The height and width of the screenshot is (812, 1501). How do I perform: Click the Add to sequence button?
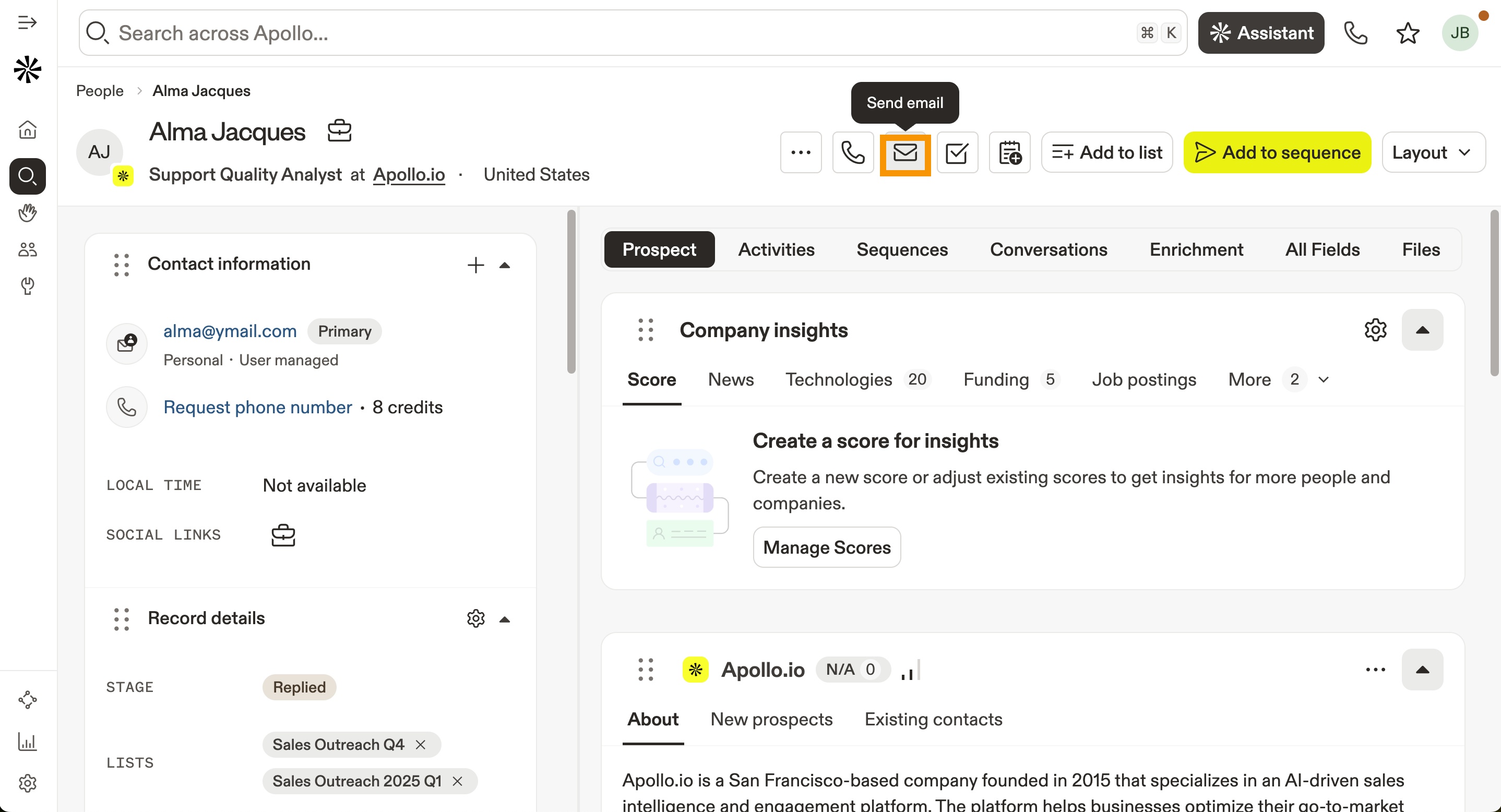click(1277, 152)
